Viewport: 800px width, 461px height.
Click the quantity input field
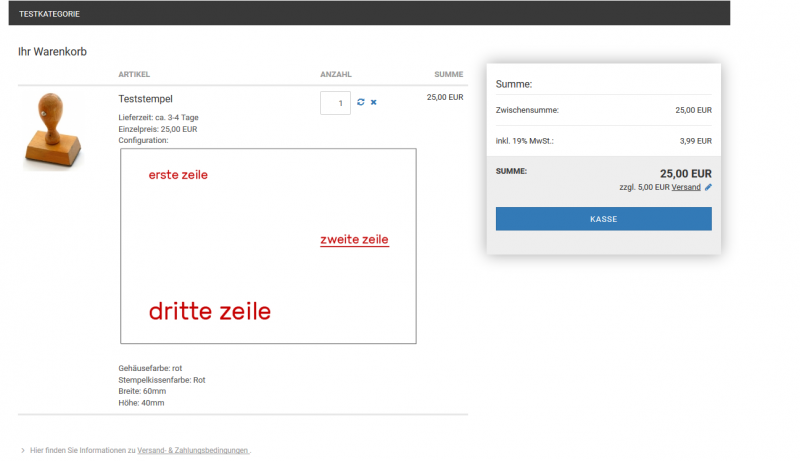tap(335, 103)
